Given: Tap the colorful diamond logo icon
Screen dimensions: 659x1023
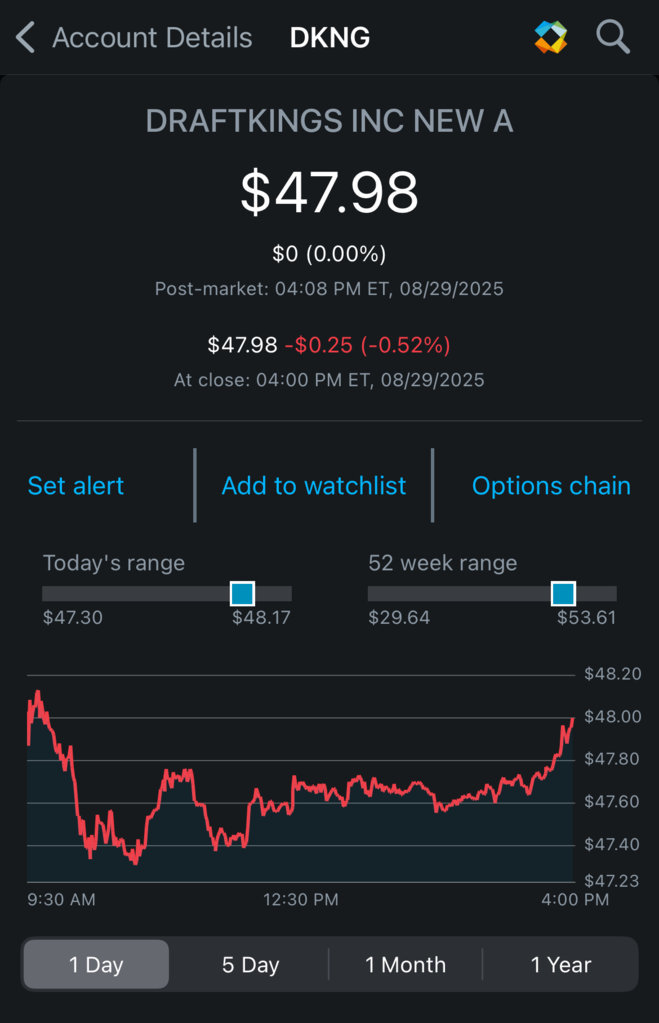Looking at the screenshot, I should click(550, 37).
